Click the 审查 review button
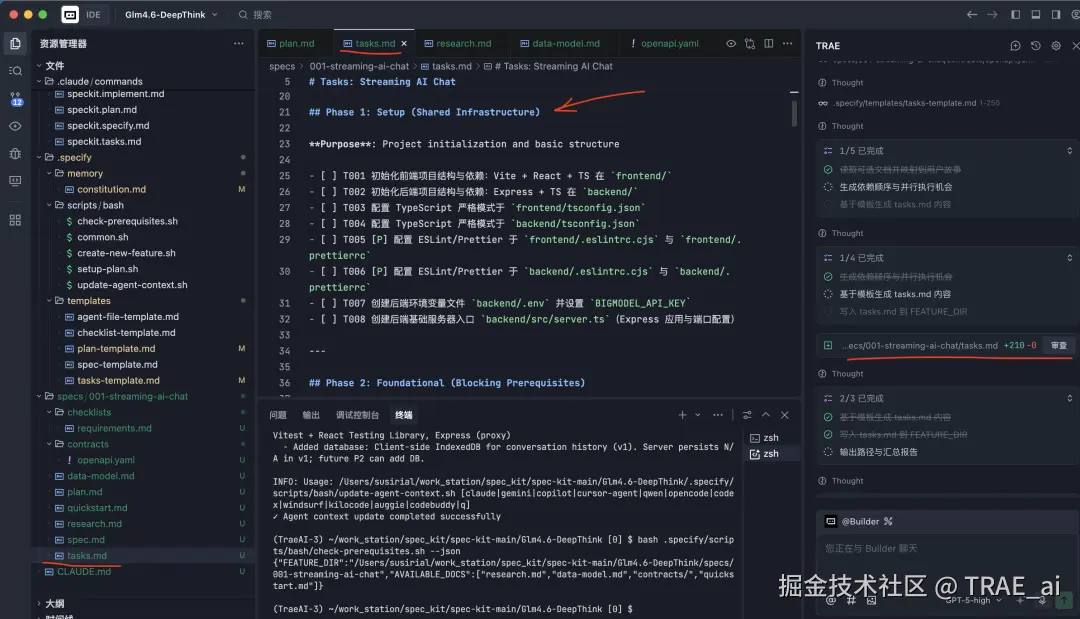1080x619 pixels. coord(1059,346)
